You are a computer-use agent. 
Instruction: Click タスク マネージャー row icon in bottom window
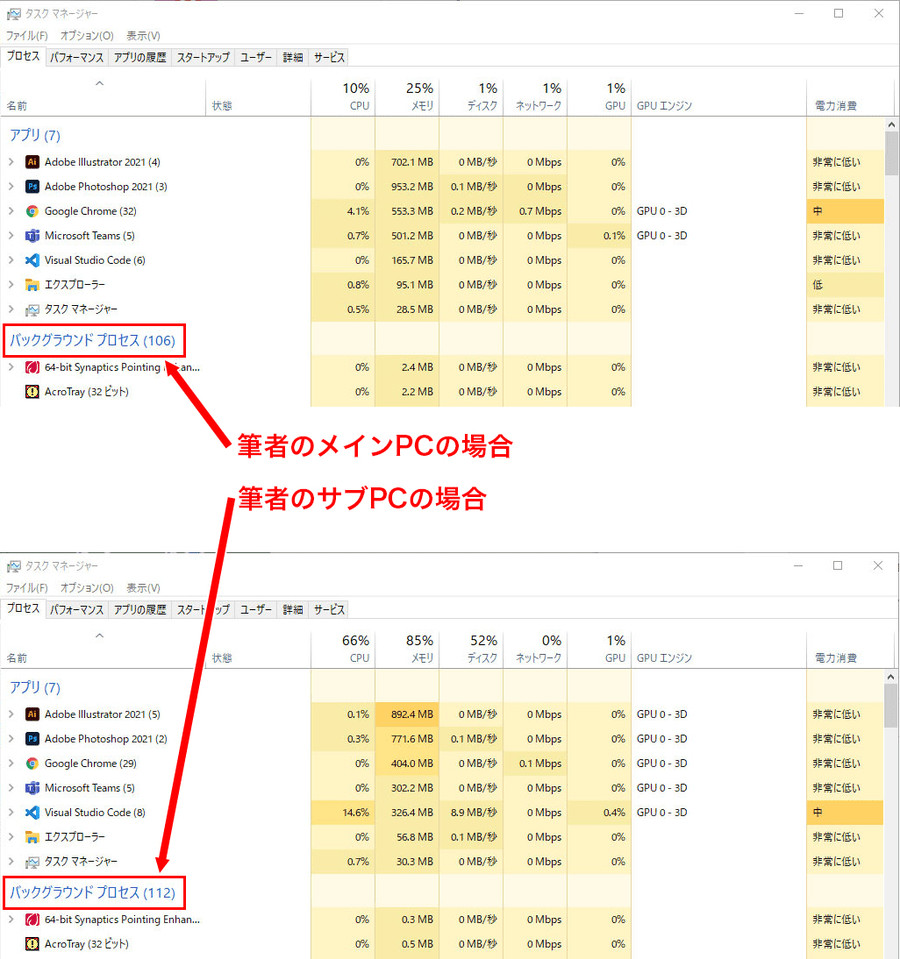click(32, 862)
